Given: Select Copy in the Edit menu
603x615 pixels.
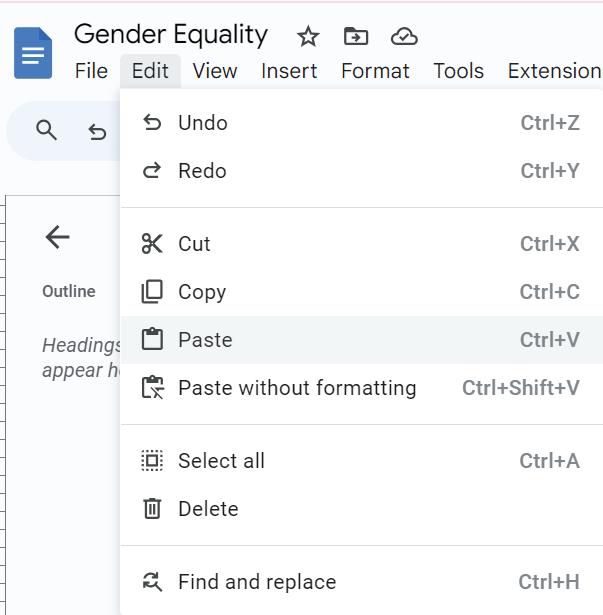Looking at the screenshot, I should pos(201,292).
